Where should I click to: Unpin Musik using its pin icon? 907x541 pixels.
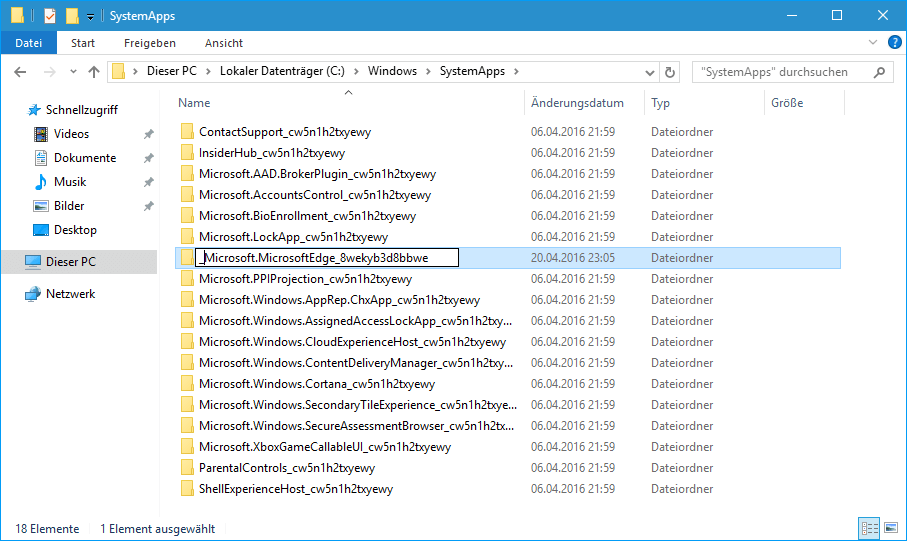[x=149, y=182]
